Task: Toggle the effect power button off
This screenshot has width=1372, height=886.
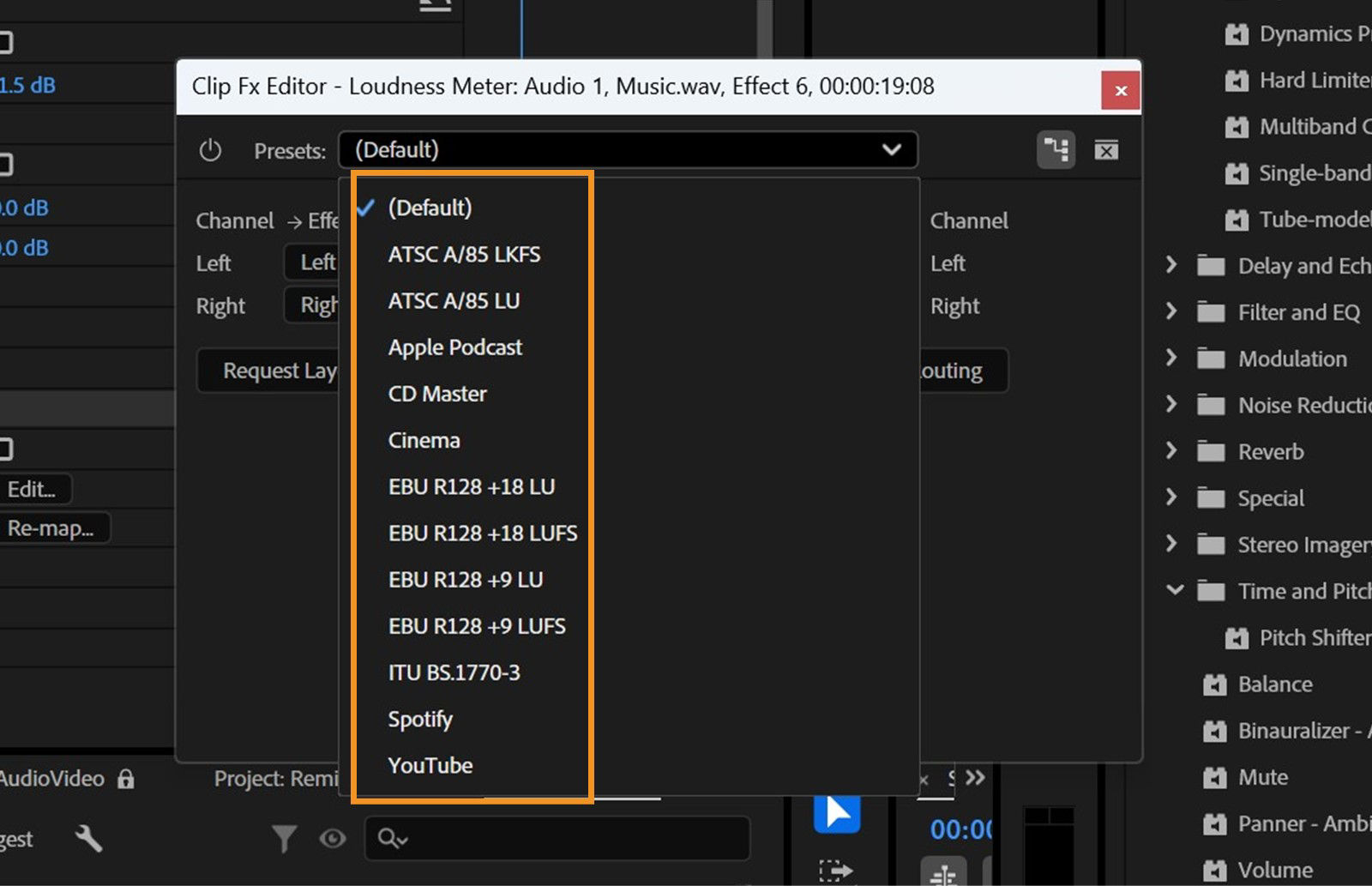Action: click(210, 149)
